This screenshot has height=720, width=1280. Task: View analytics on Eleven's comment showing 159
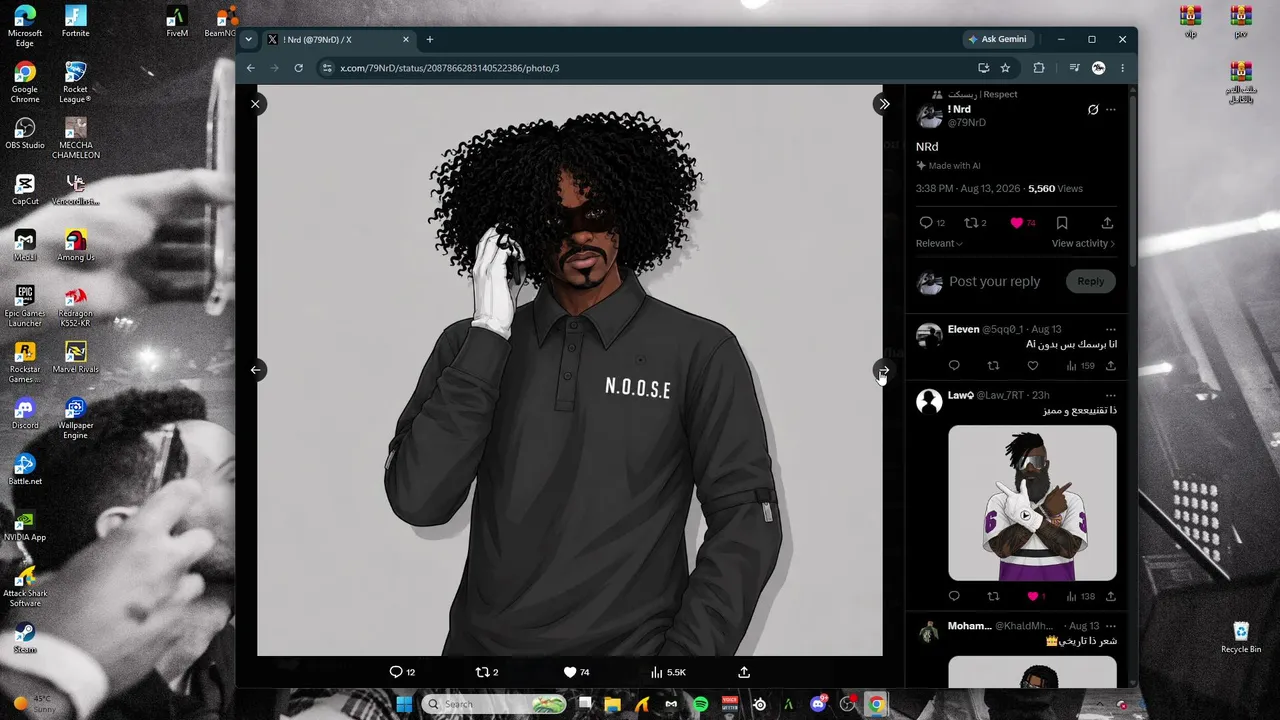pos(1080,366)
